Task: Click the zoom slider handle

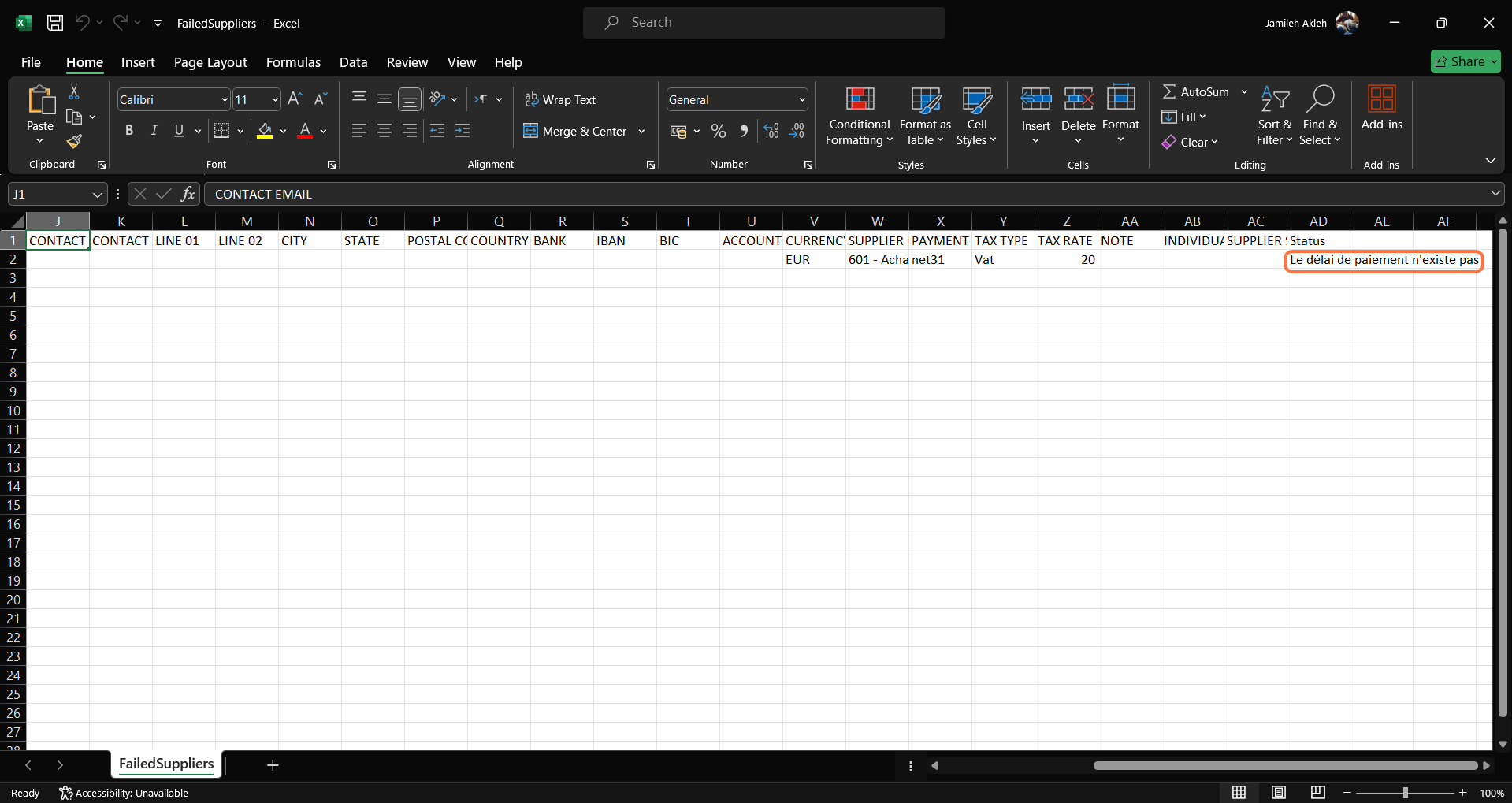Action: (x=1405, y=792)
